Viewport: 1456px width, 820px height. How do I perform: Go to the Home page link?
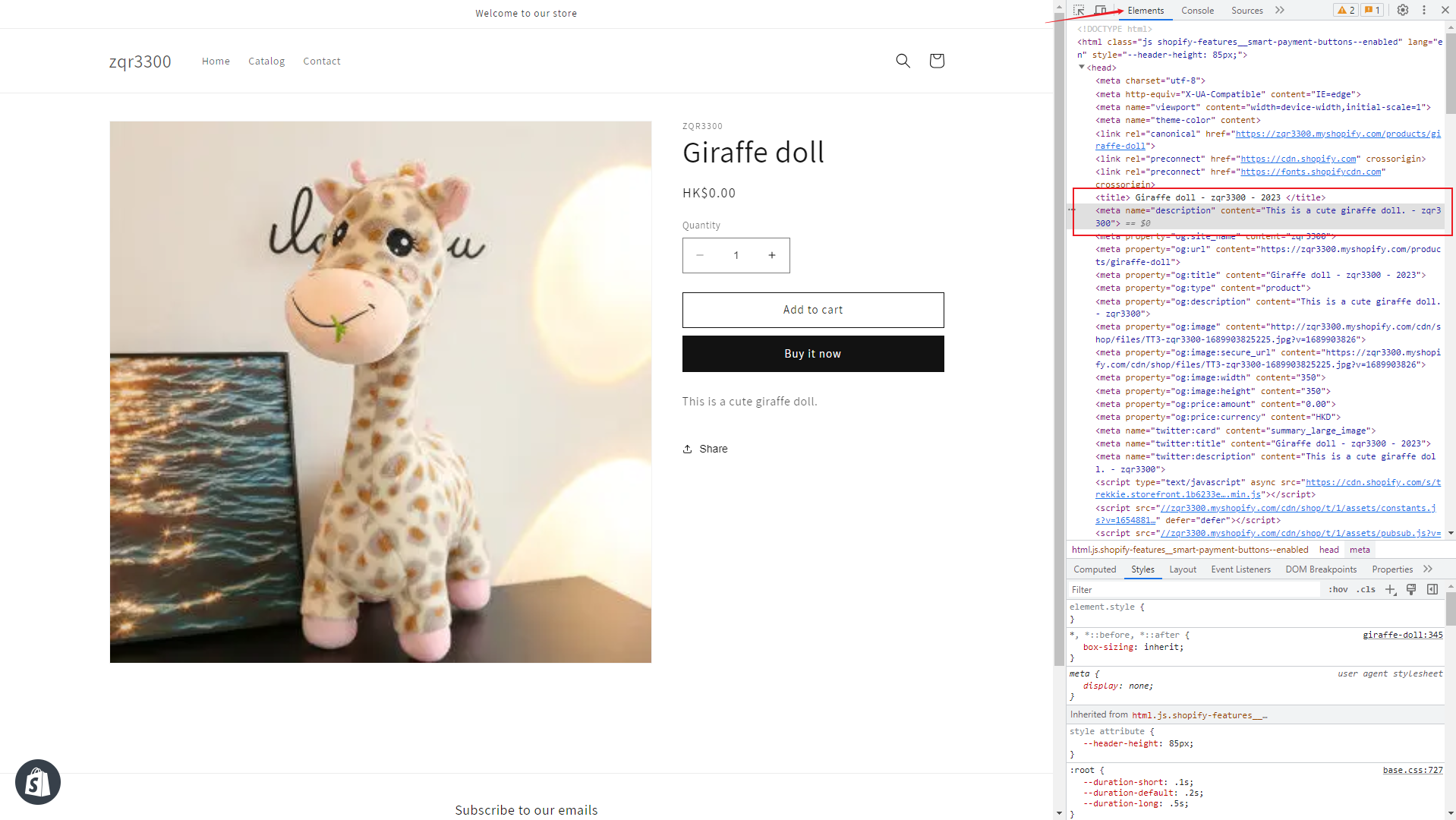(216, 61)
